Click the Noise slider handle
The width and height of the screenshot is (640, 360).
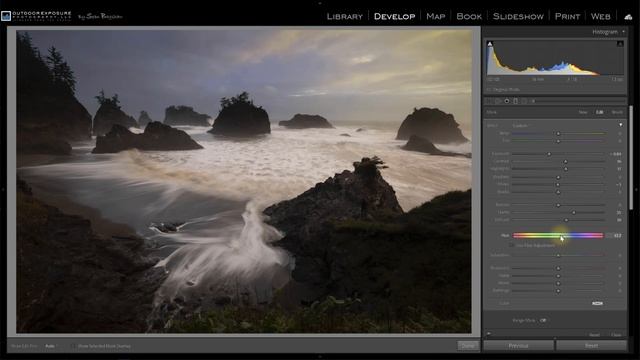(558, 276)
